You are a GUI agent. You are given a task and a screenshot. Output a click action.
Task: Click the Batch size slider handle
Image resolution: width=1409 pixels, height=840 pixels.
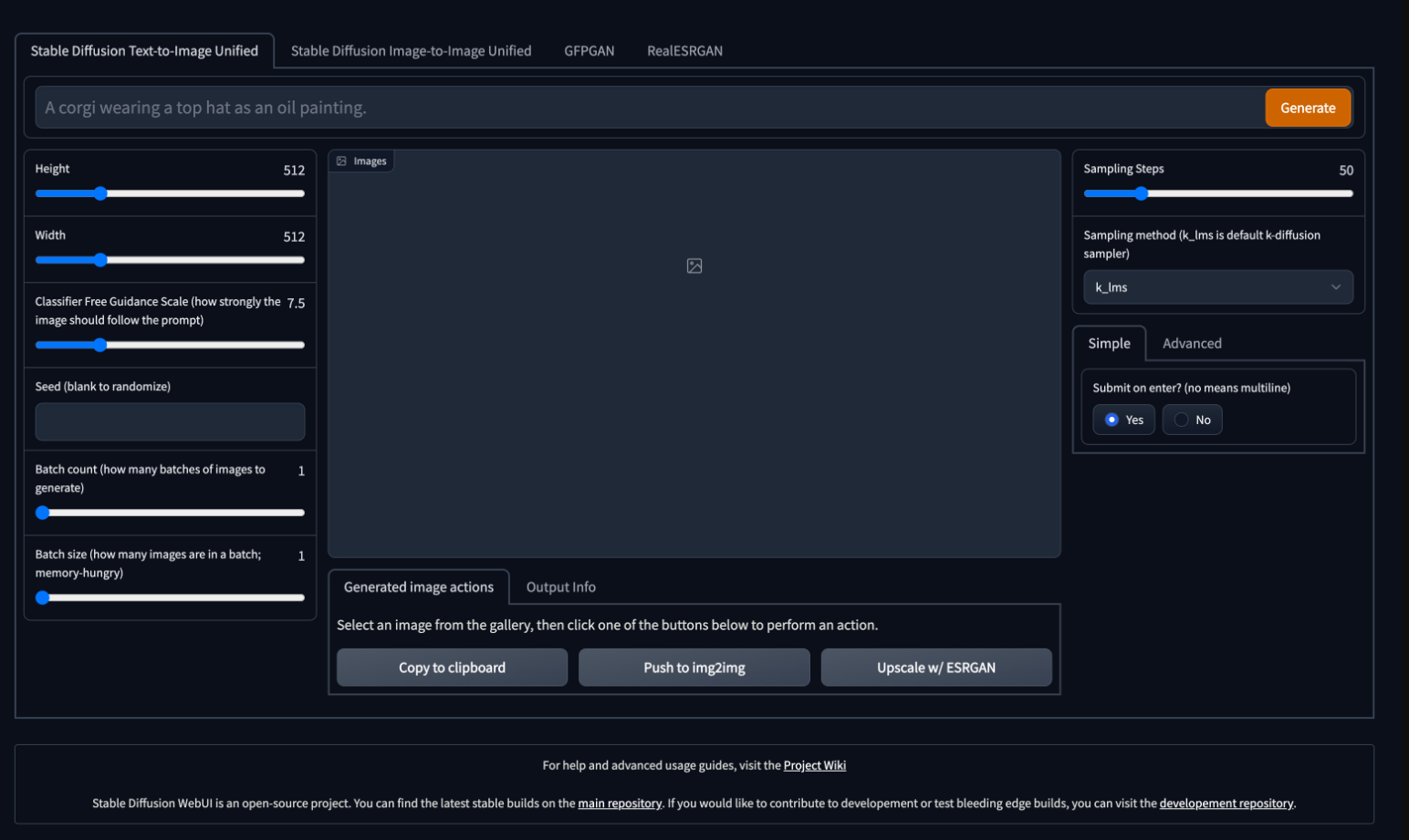pos(42,597)
